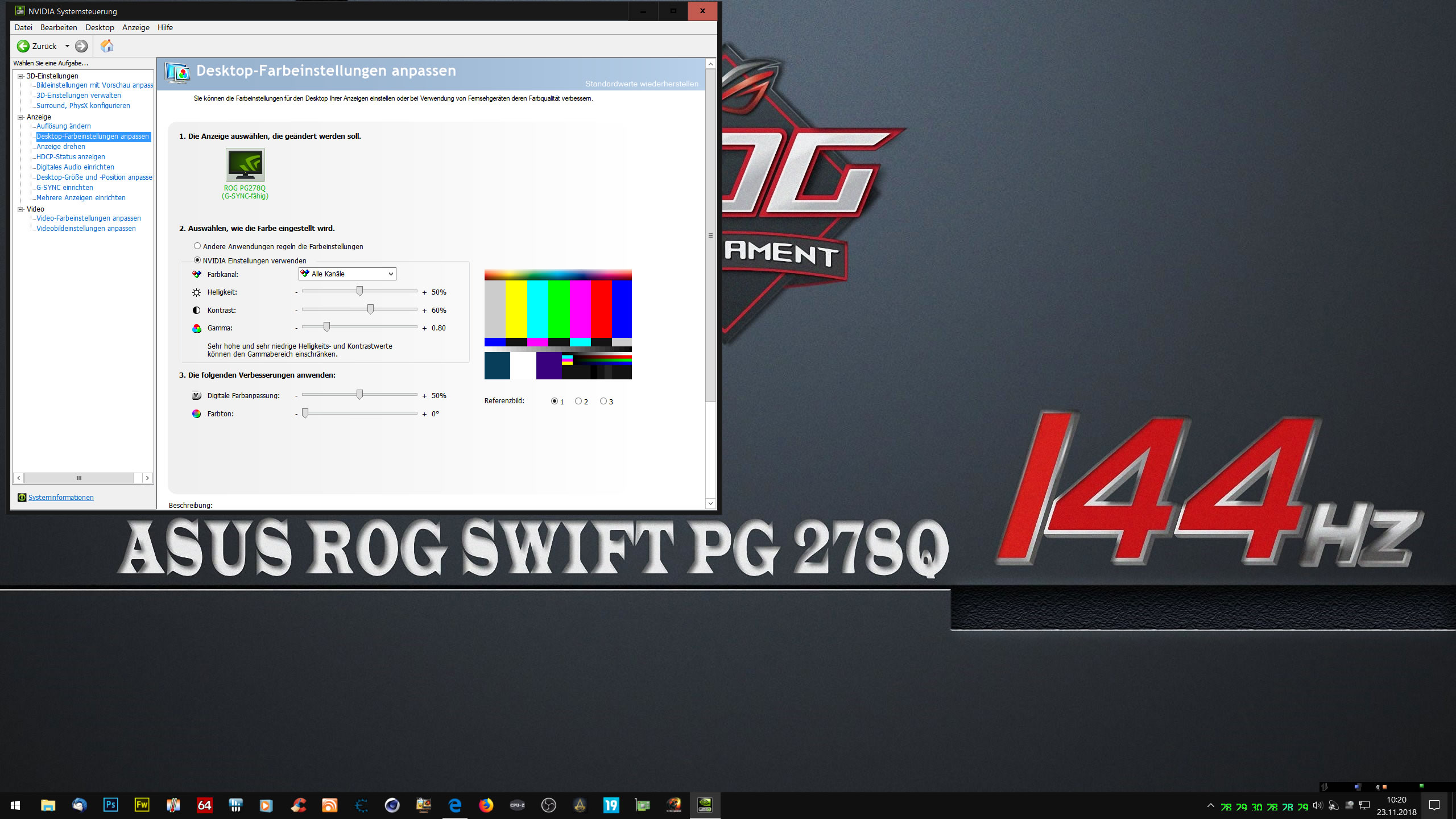Click the NVIDIA Systemsteuerung taskbar icon
The width and height of the screenshot is (1456, 819).
click(705, 805)
